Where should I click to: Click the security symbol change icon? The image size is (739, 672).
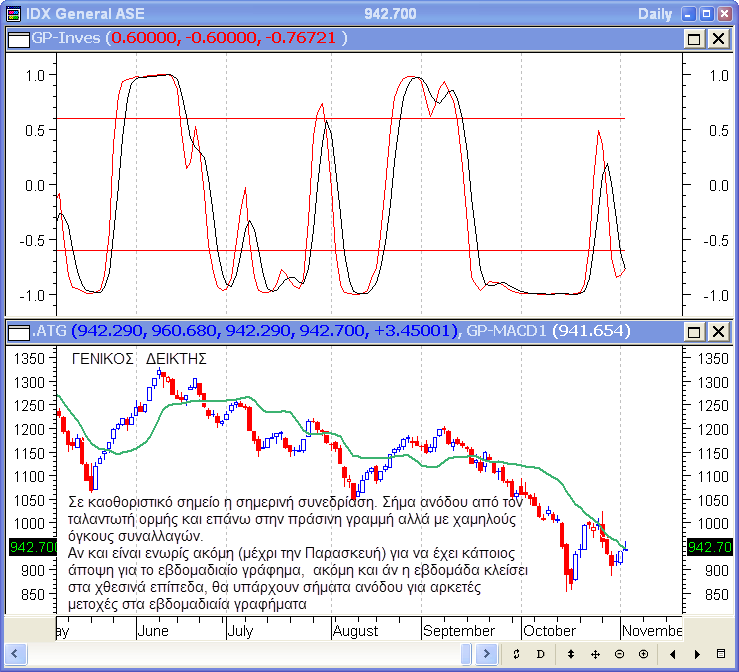(x=516, y=653)
